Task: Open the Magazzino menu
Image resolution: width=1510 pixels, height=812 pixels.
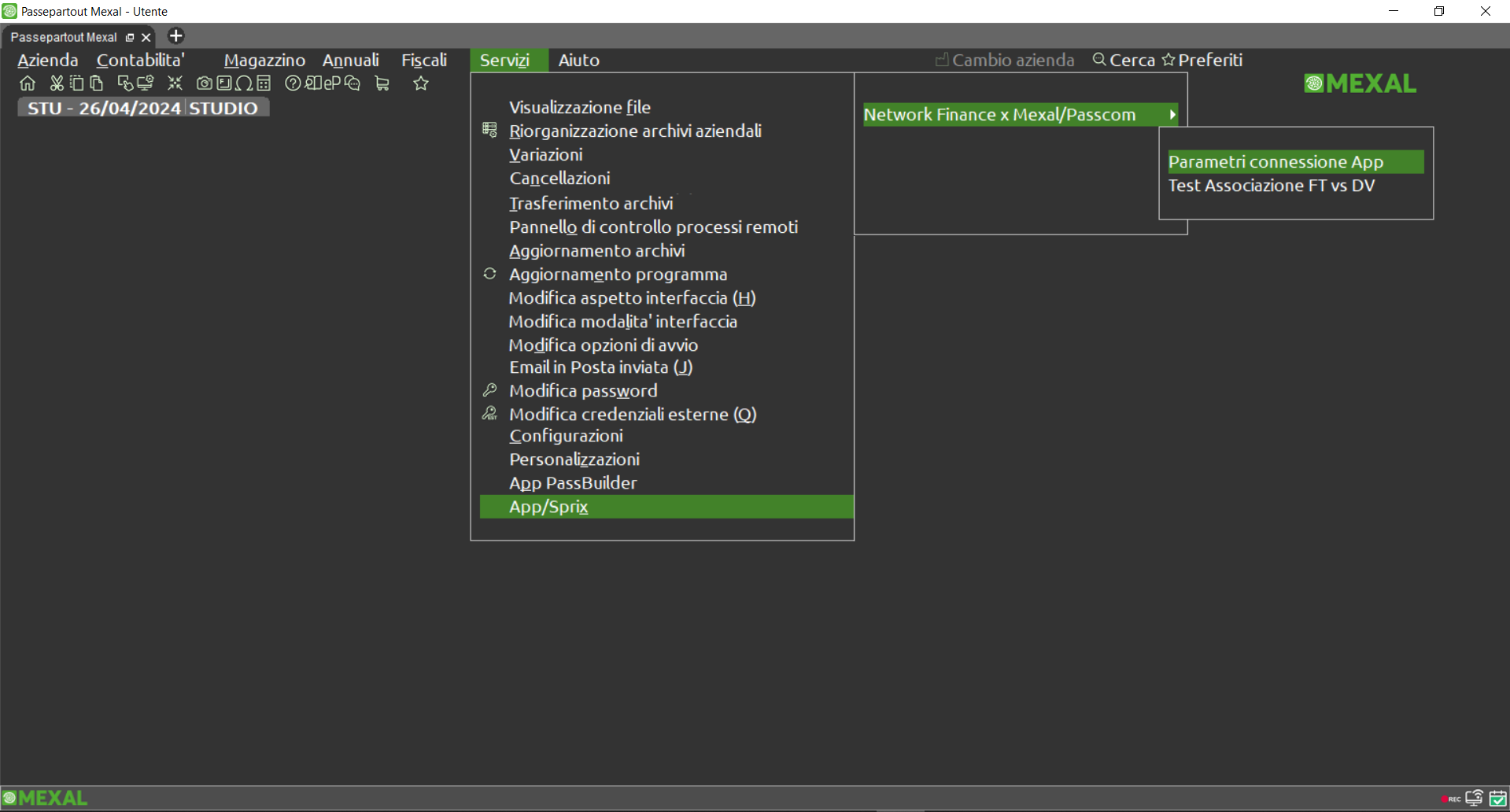Action: tap(264, 61)
